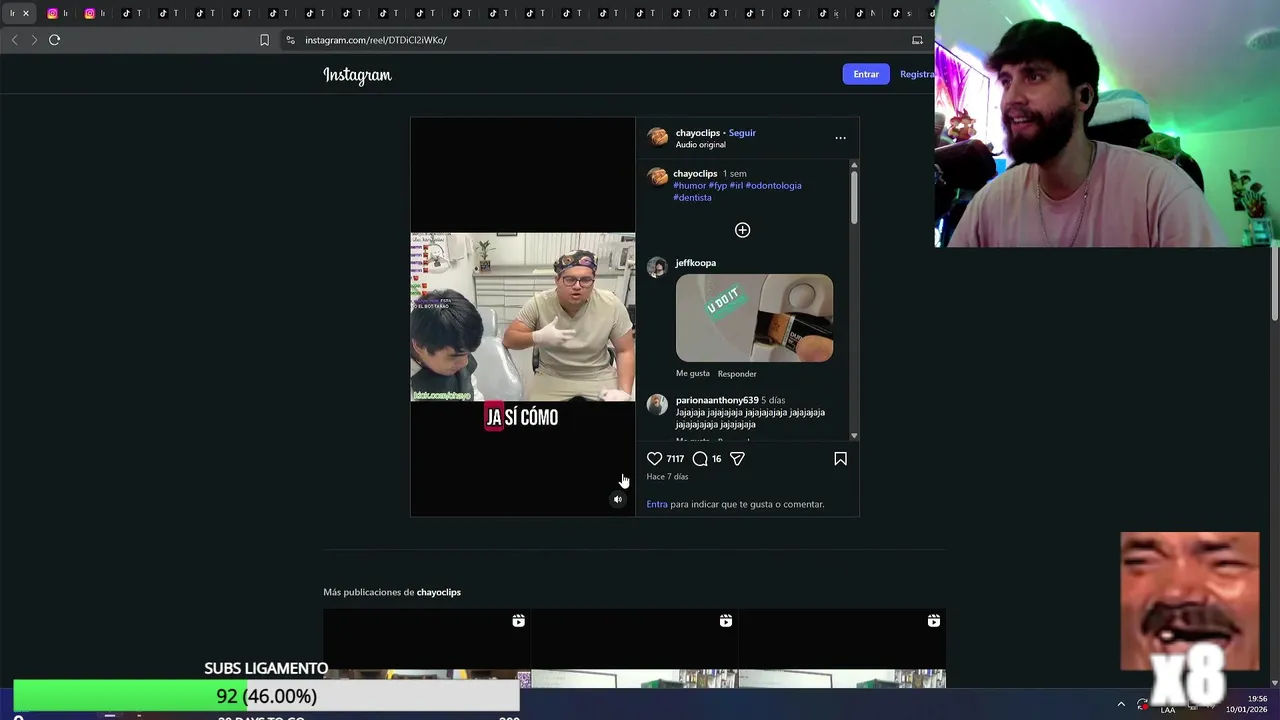The width and height of the screenshot is (1280, 720).
Task: Open the #humor hashtag
Action: [689, 185]
